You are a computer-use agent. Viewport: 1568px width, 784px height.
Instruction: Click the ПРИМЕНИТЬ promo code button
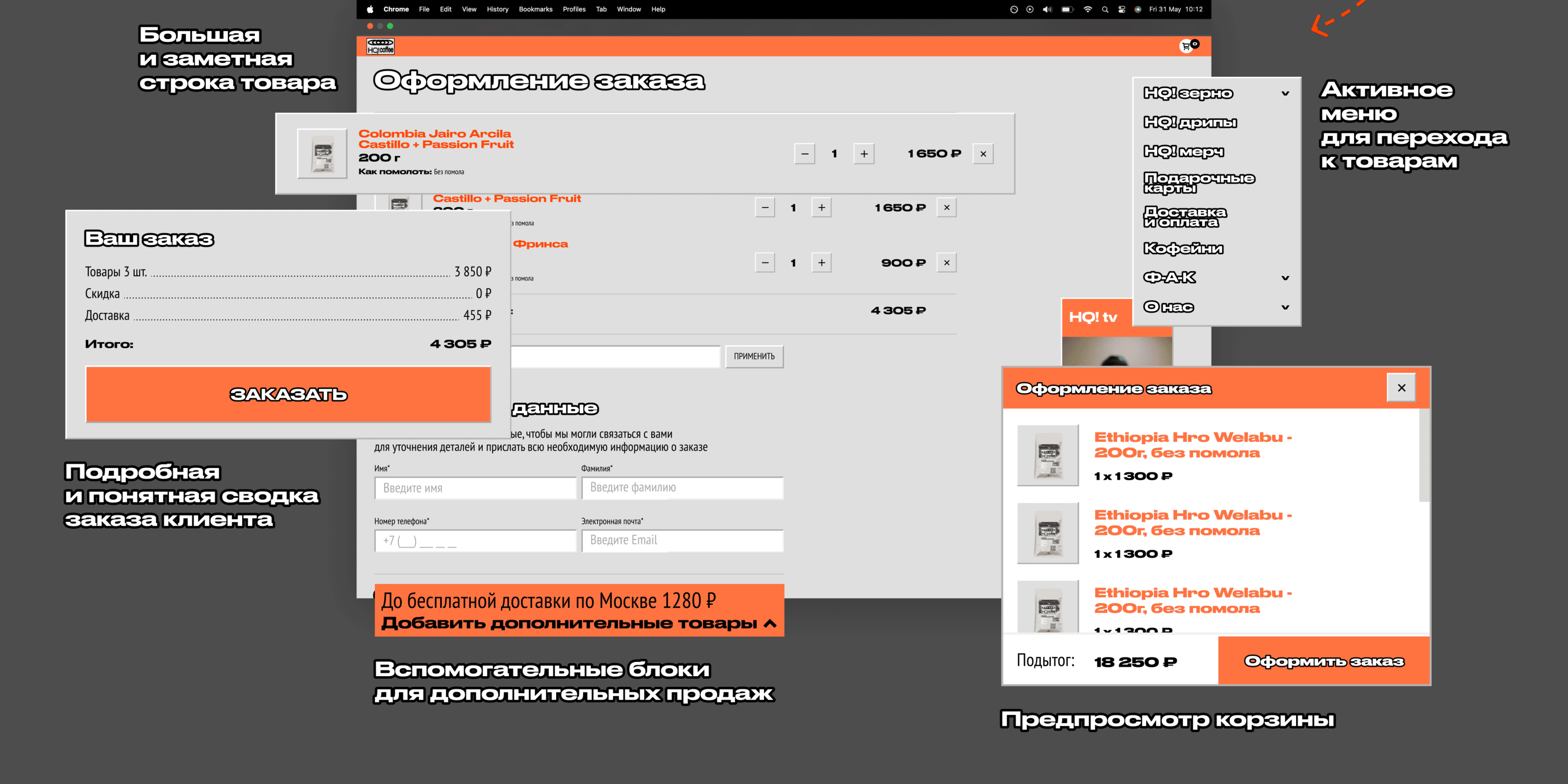click(x=754, y=357)
